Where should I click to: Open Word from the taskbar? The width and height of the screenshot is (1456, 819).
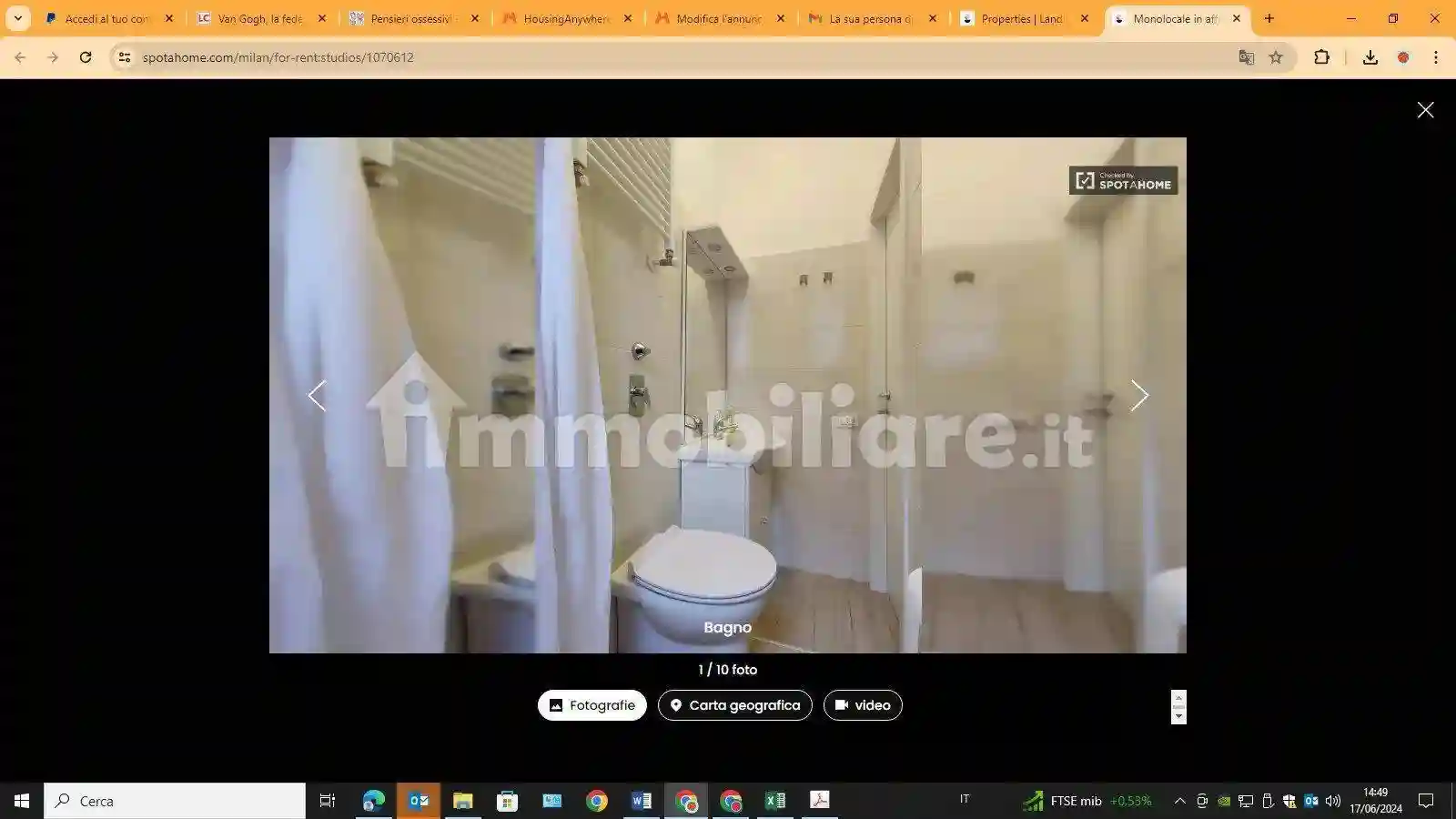pyautogui.click(x=641, y=800)
